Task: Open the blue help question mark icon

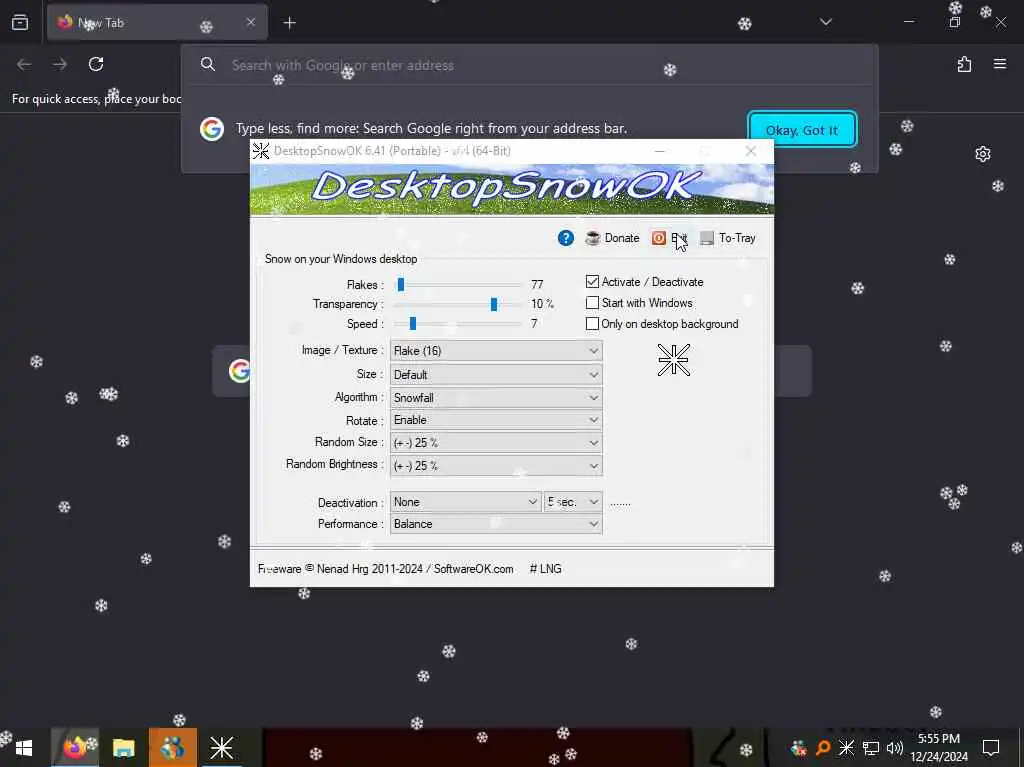Action: [566, 238]
